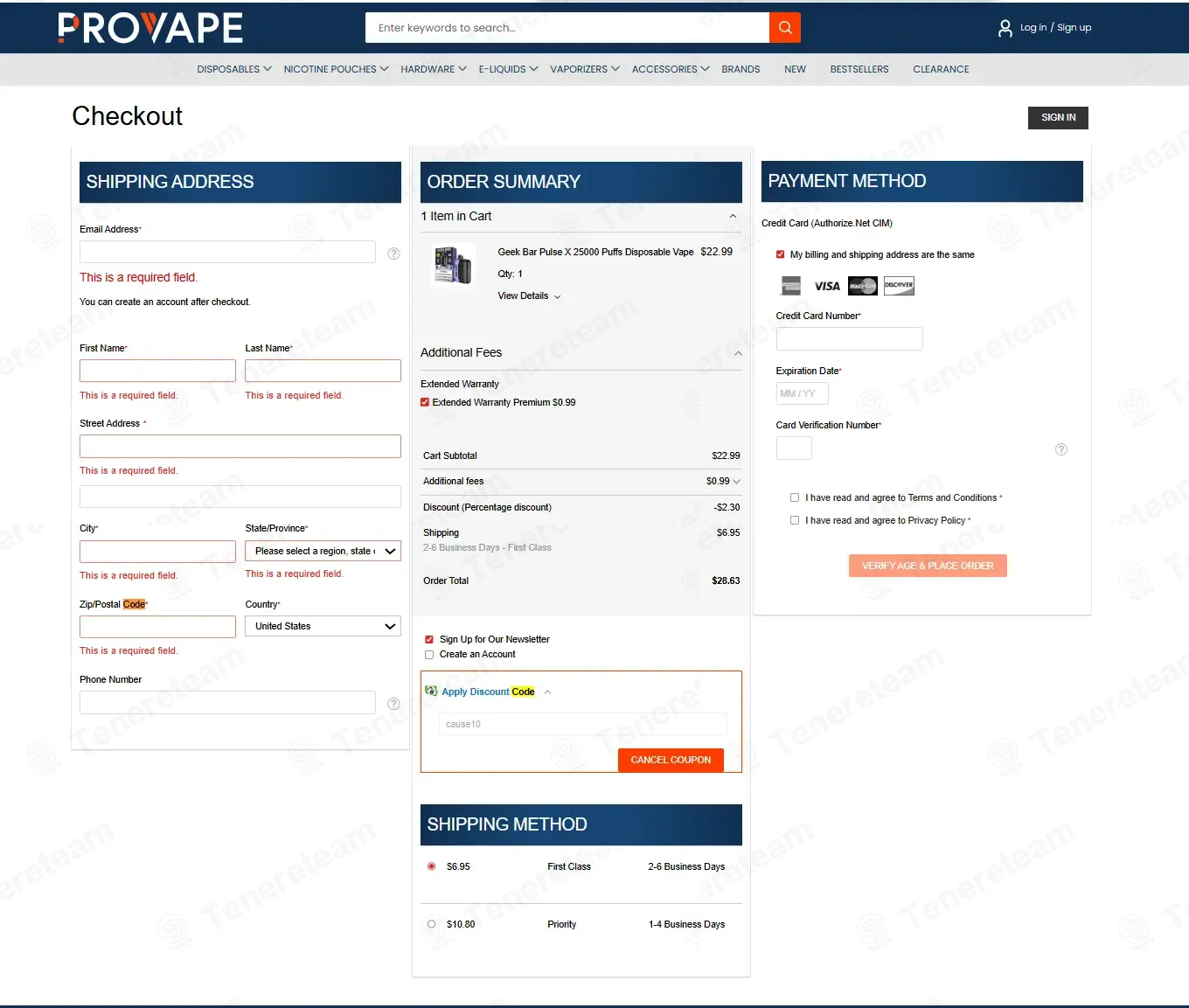Open the E-LIQUIDS menu
Image resolution: width=1189 pixels, height=1008 pixels.
(508, 69)
